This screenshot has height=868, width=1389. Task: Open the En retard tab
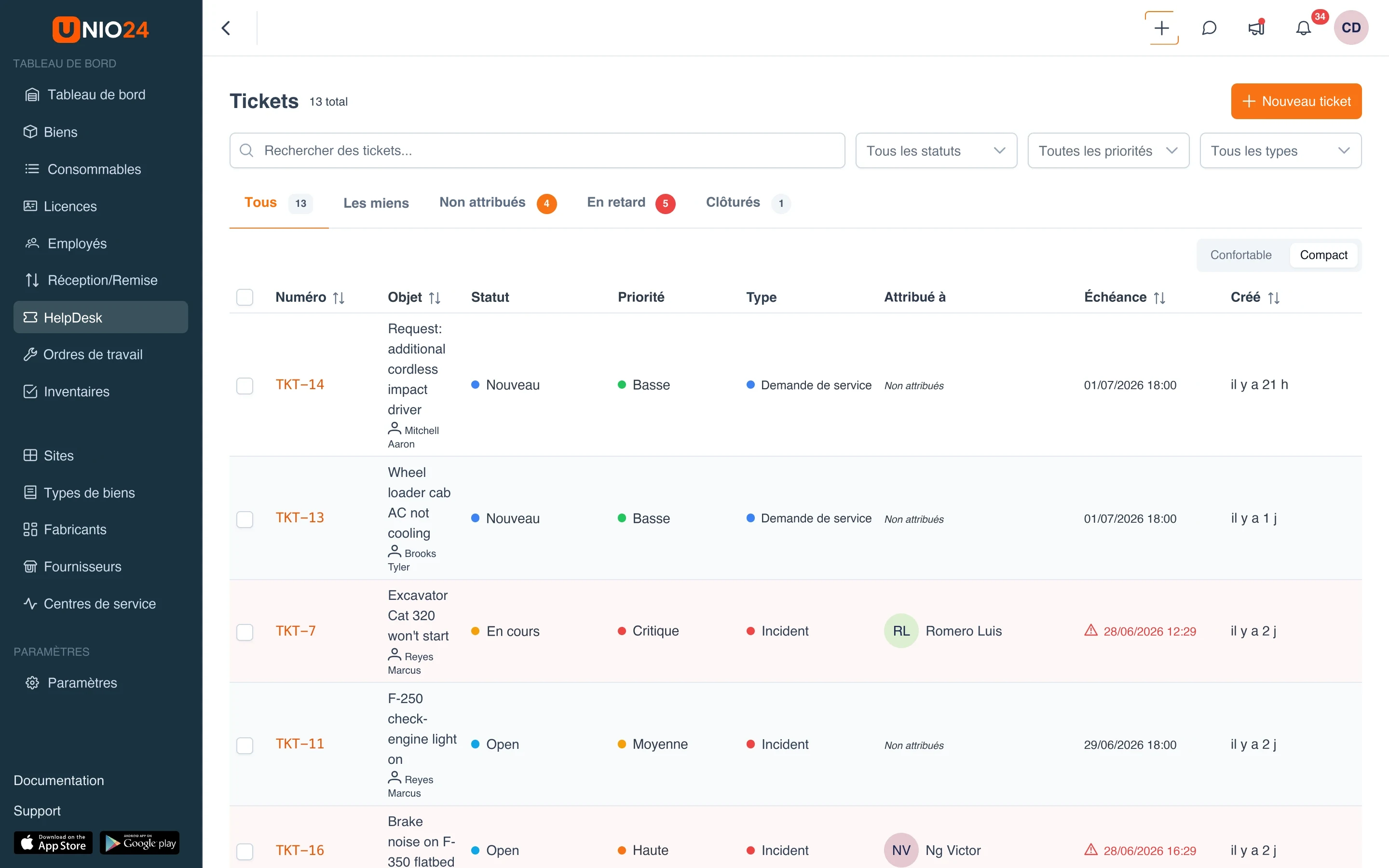point(631,203)
